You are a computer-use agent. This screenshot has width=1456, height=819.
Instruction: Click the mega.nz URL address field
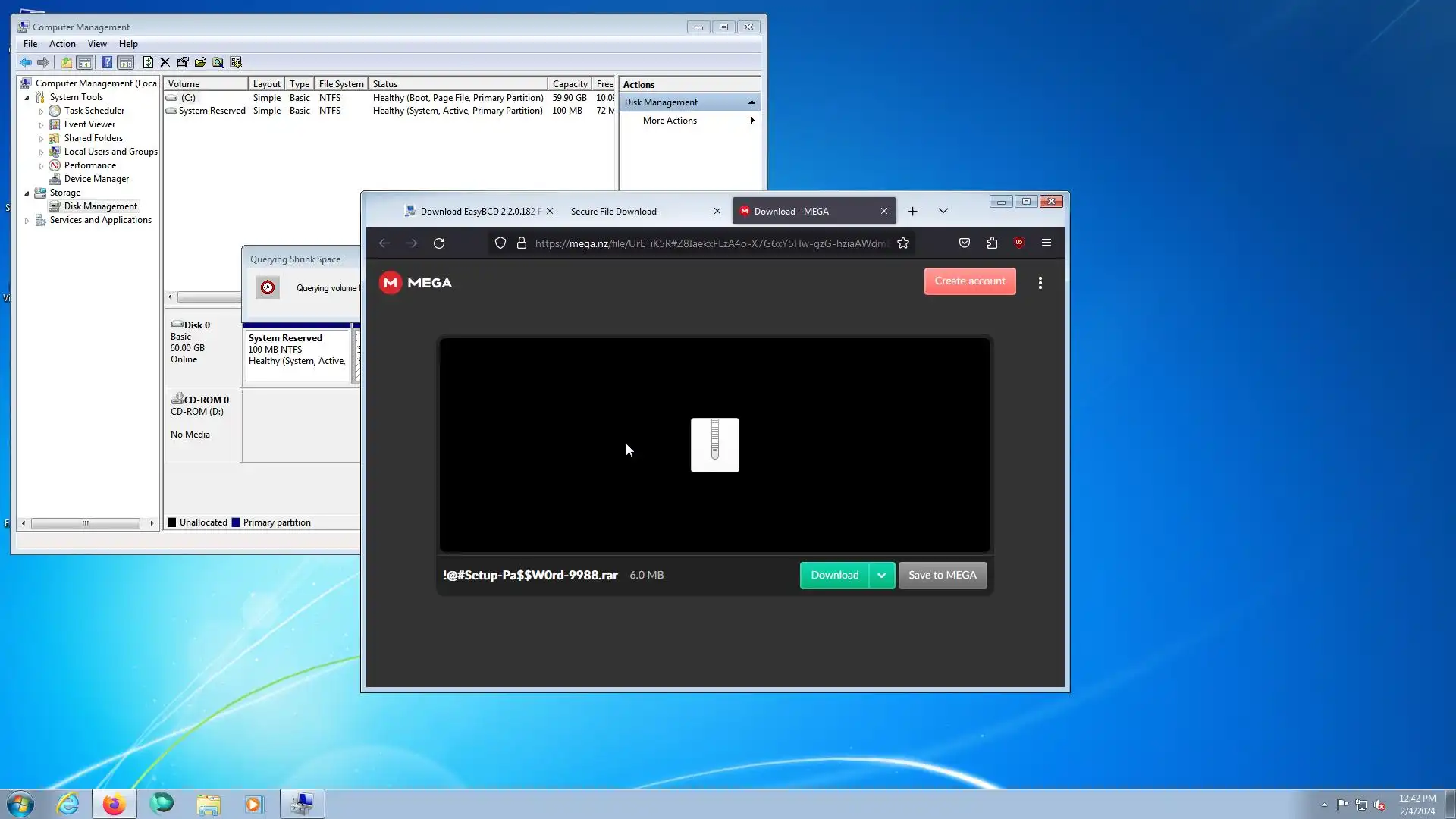[x=709, y=243]
